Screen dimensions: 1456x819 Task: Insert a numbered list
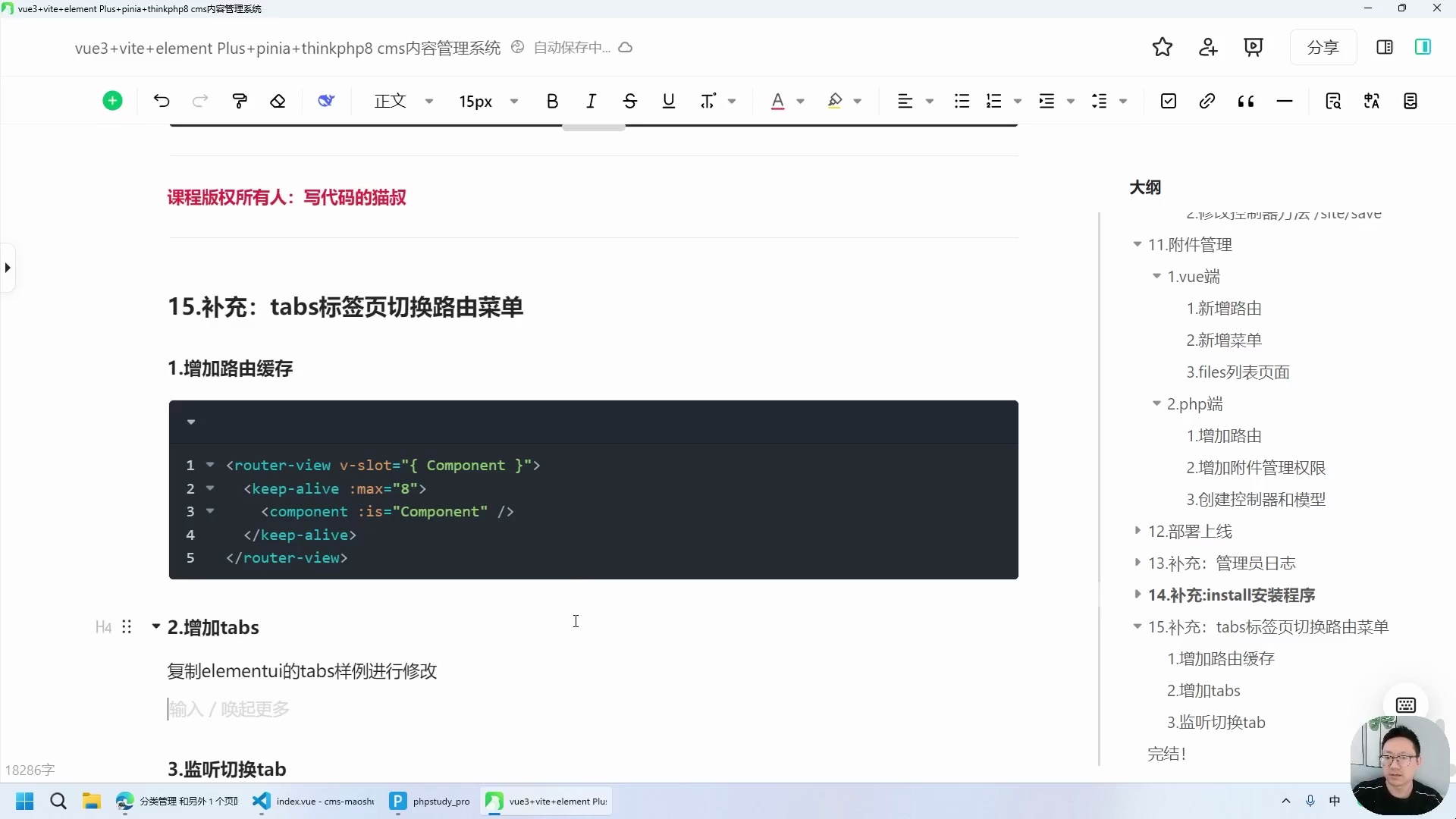click(993, 101)
